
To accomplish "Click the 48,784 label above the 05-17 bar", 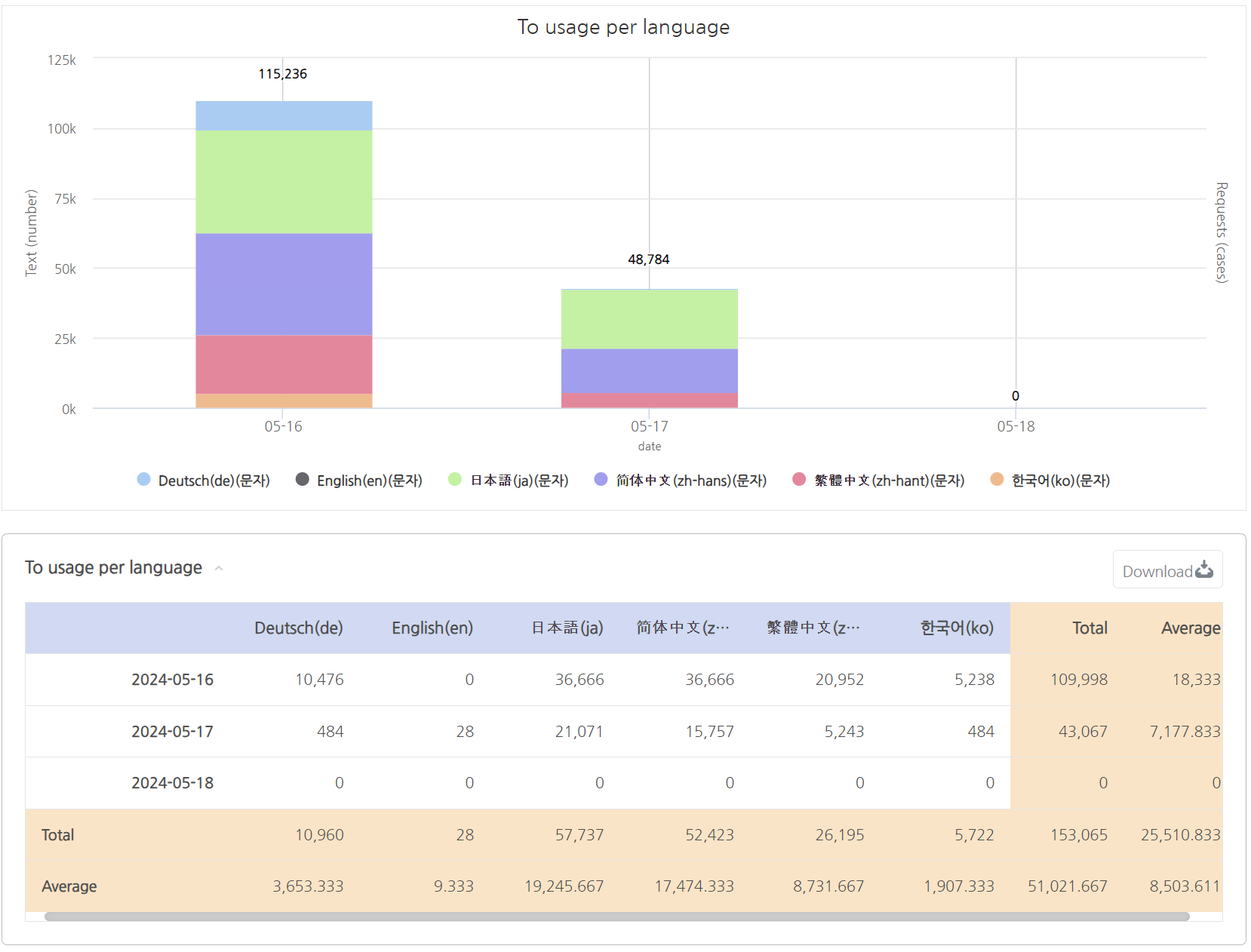I will tap(649, 259).
